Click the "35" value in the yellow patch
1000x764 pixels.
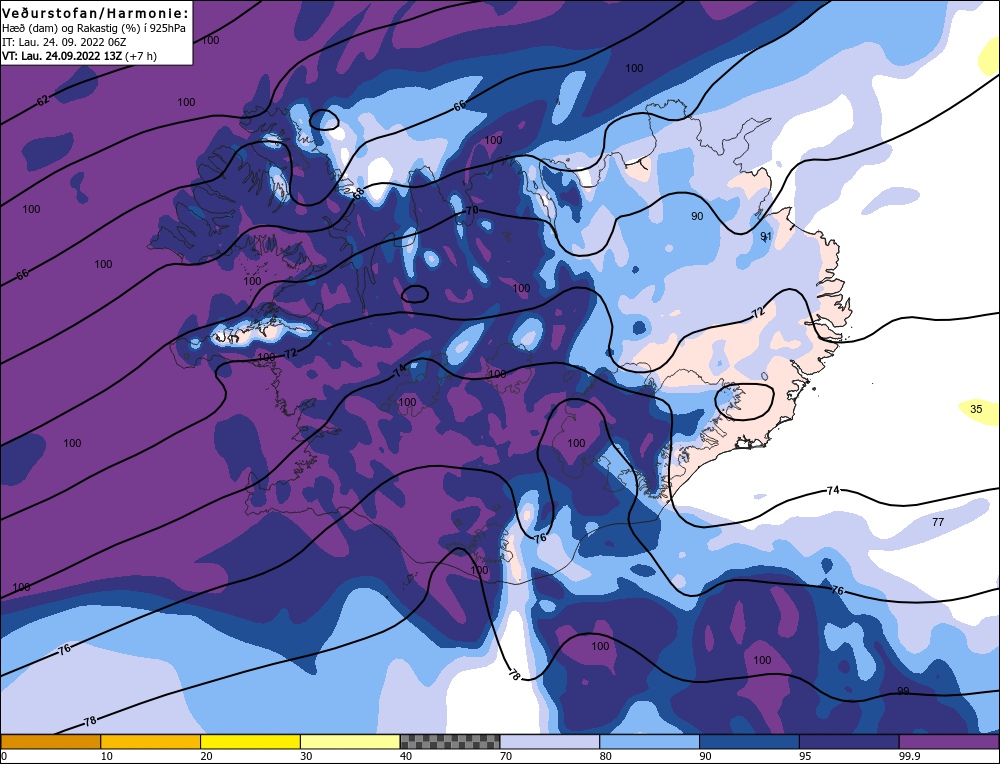coord(976,409)
